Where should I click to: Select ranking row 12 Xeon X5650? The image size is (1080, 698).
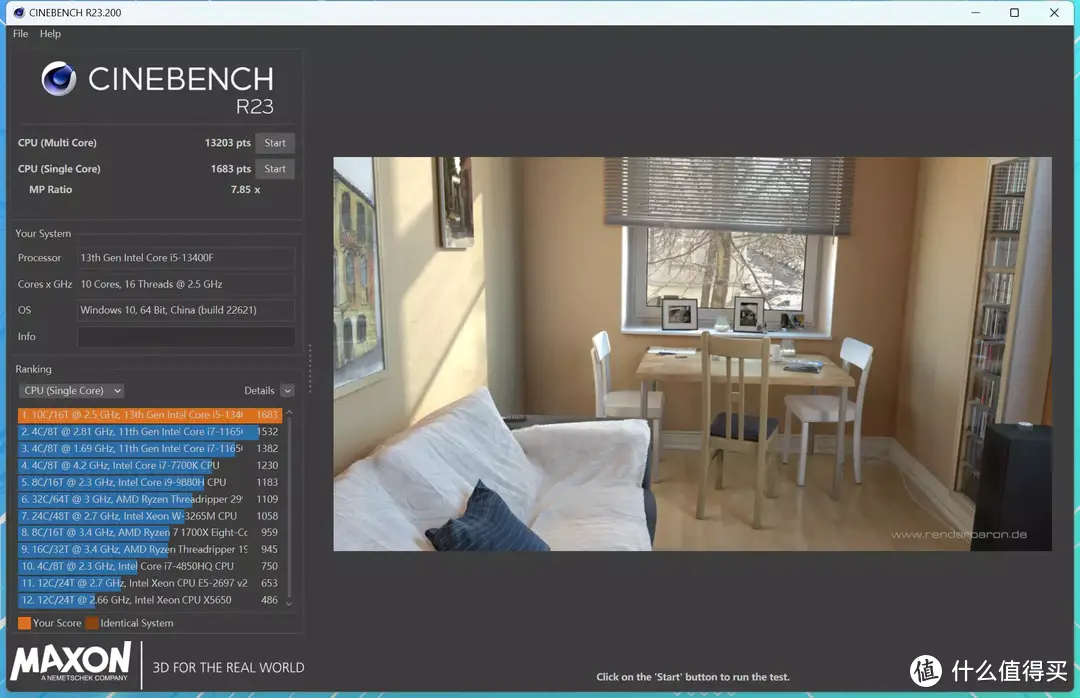(x=150, y=600)
